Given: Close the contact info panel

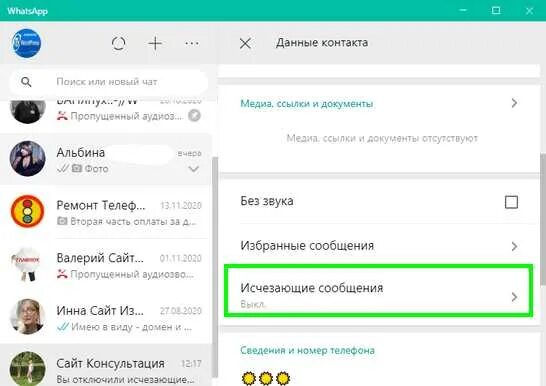Looking at the screenshot, I should [x=245, y=44].
